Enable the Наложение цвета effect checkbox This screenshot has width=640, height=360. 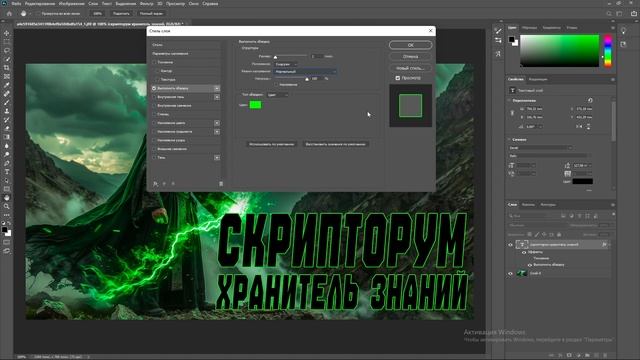tap(154, 123)
